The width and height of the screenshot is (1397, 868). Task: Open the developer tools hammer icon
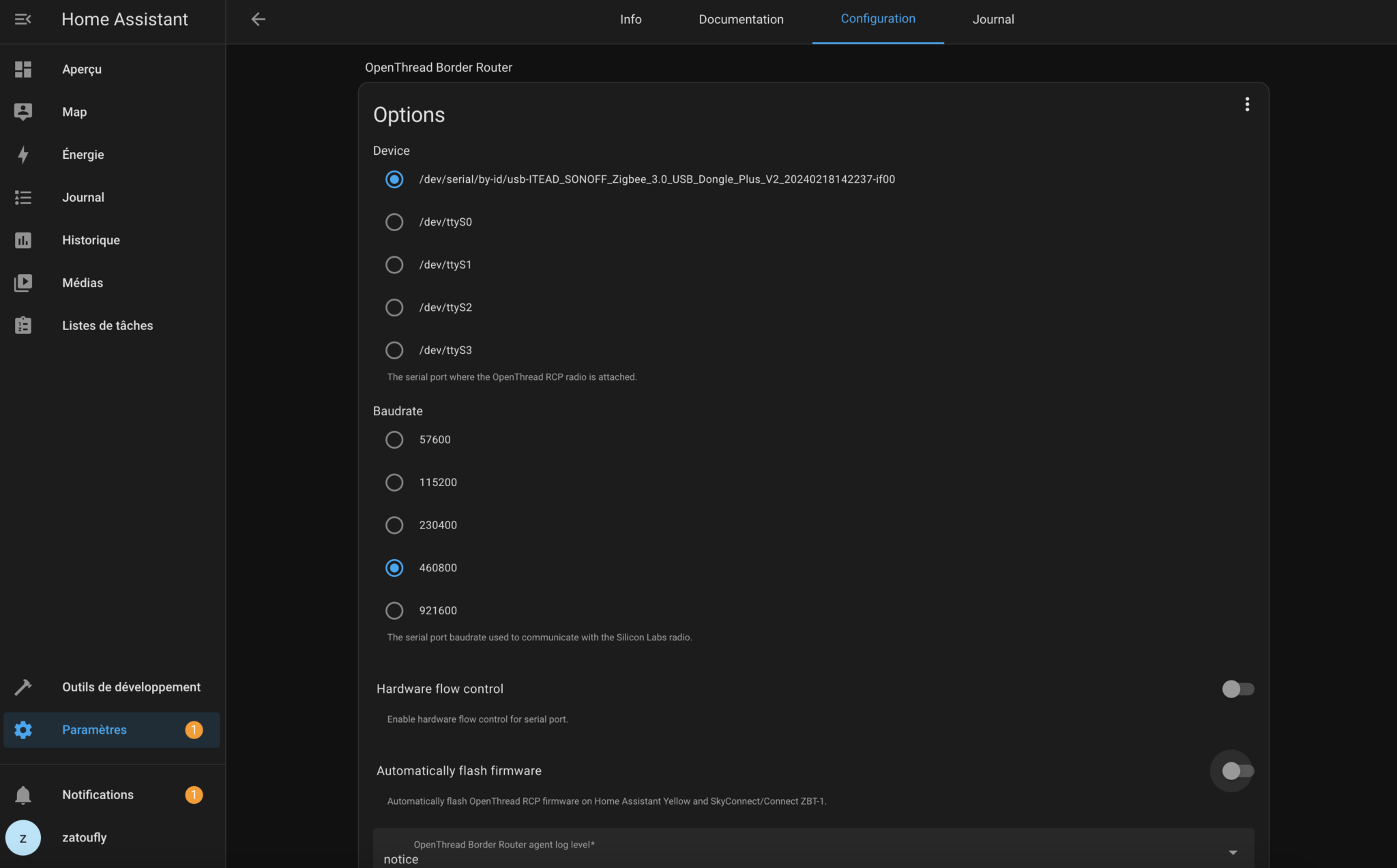(x=23, y=687)
